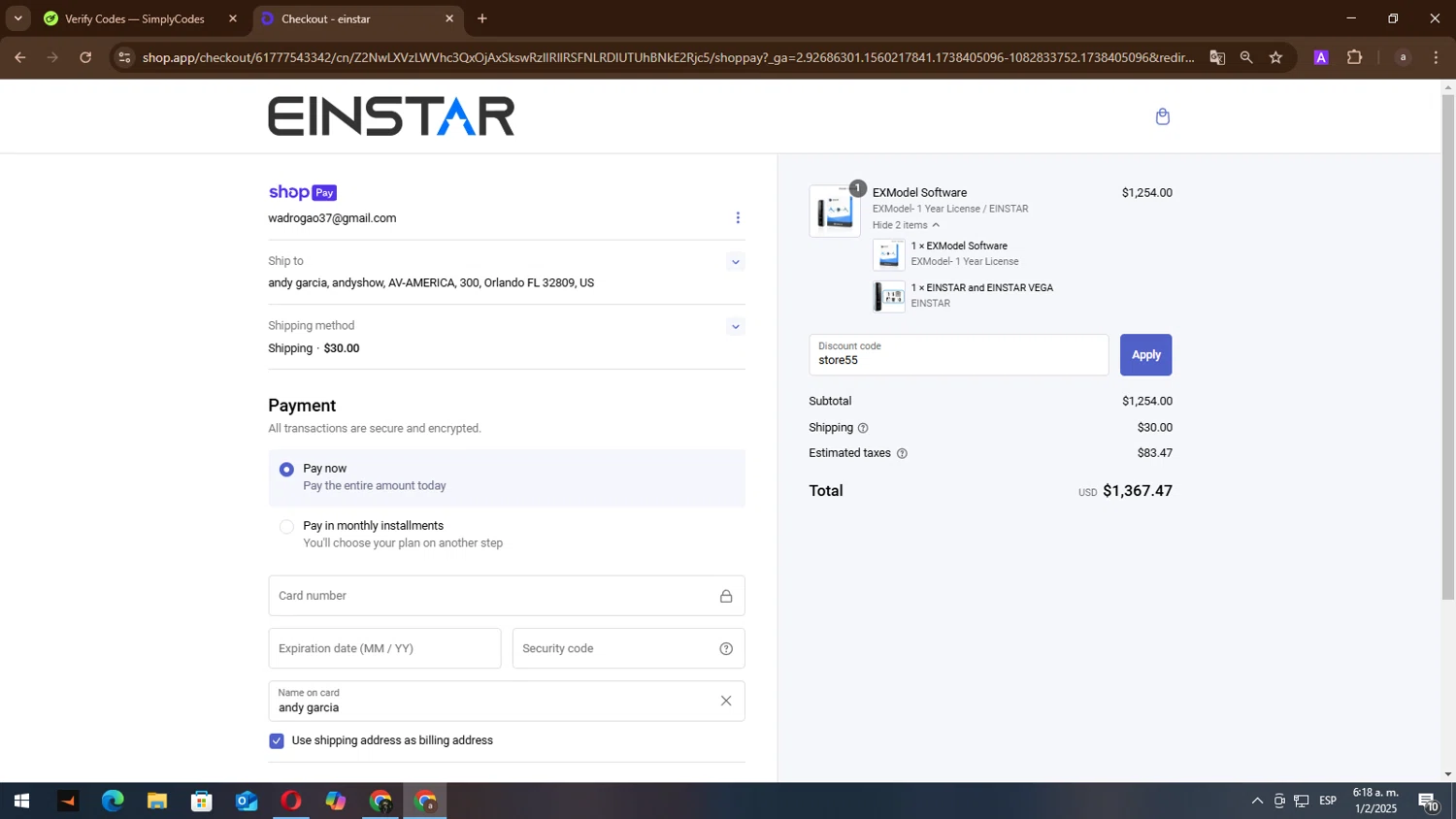
Task: Open the zoom magnifier icon
Action: click(1246, 57)
